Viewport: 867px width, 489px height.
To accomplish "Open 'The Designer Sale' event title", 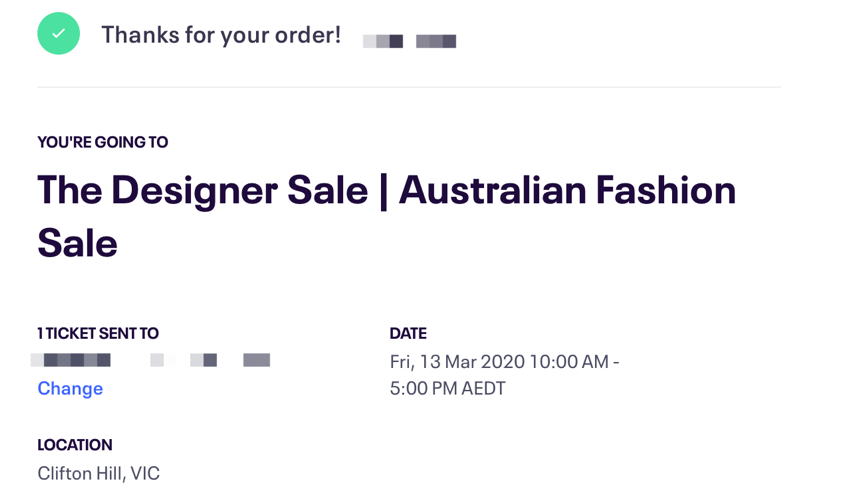I will pyautogui.click(x=202, y=190).
